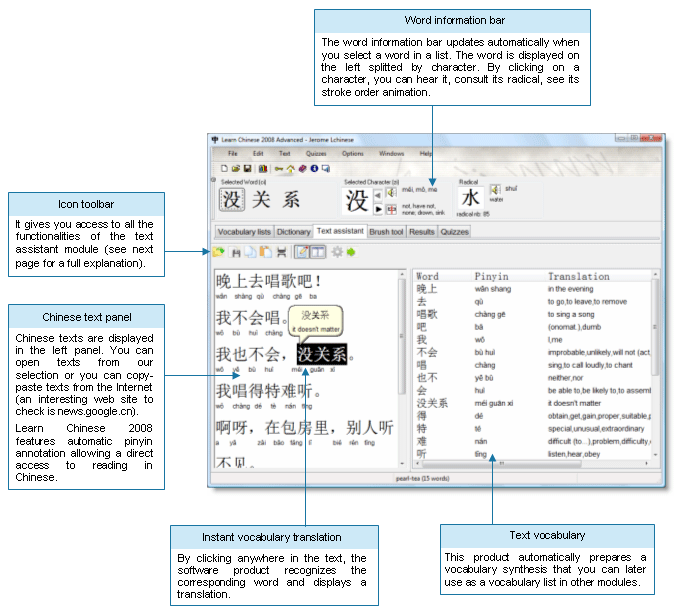The width and height of the screenshot is (680, 613).
Task: Select the Text assistant tab
Action: point(340,231)
